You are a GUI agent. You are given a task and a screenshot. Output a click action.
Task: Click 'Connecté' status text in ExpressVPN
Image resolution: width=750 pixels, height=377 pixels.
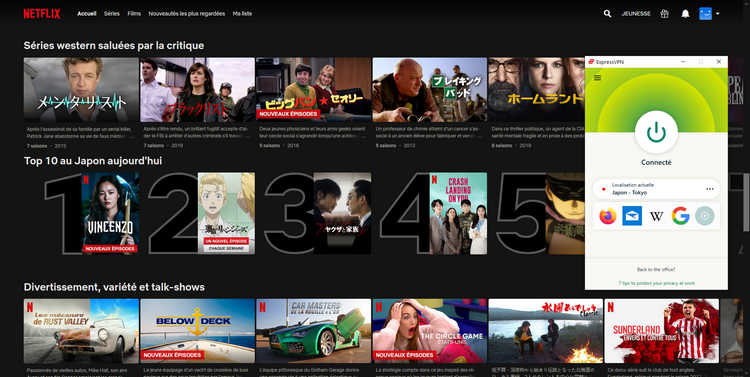656,163
